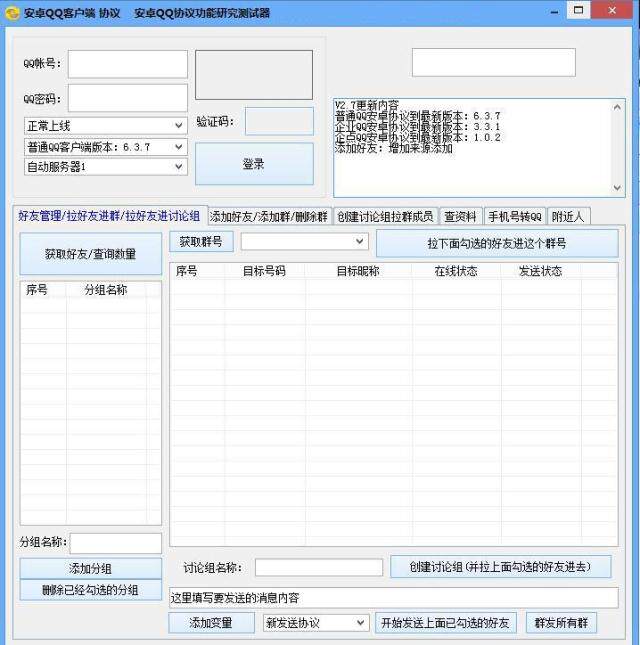Open the 查资料 tab
Viewport: 640px width, 645px height.
[x=460, y=216]
